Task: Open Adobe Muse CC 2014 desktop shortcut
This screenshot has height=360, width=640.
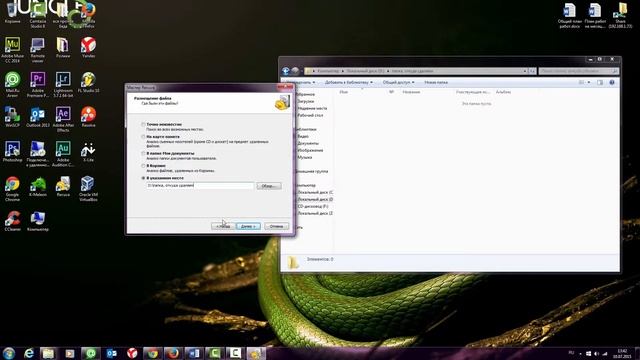Action: 12,49
